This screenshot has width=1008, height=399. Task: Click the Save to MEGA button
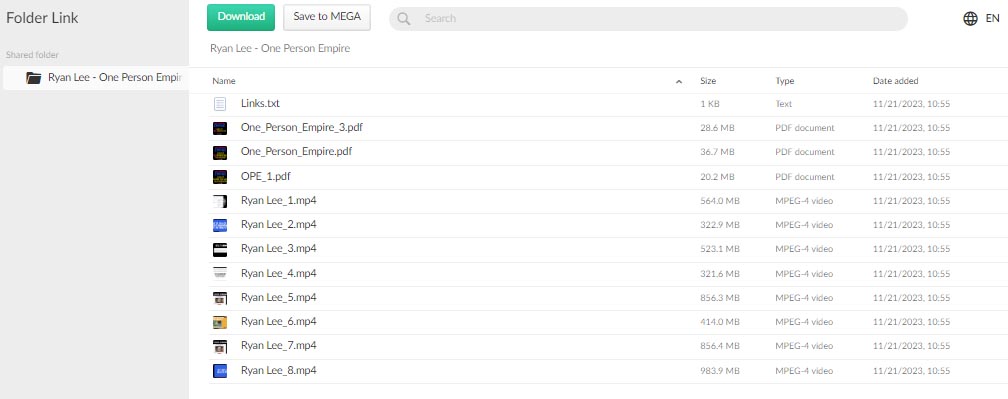point(327,17)
